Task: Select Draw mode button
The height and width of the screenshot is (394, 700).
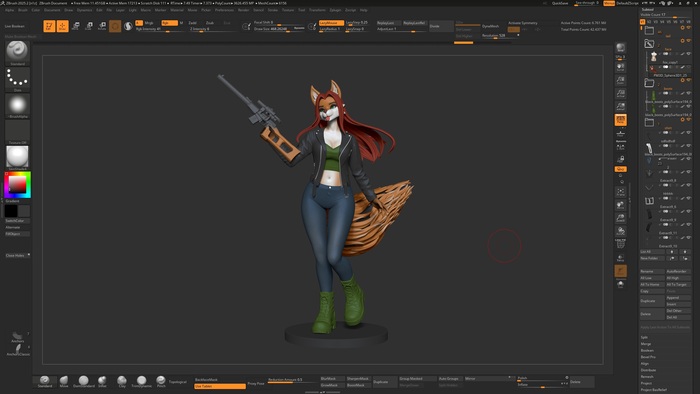Action: tap(62, 26)
